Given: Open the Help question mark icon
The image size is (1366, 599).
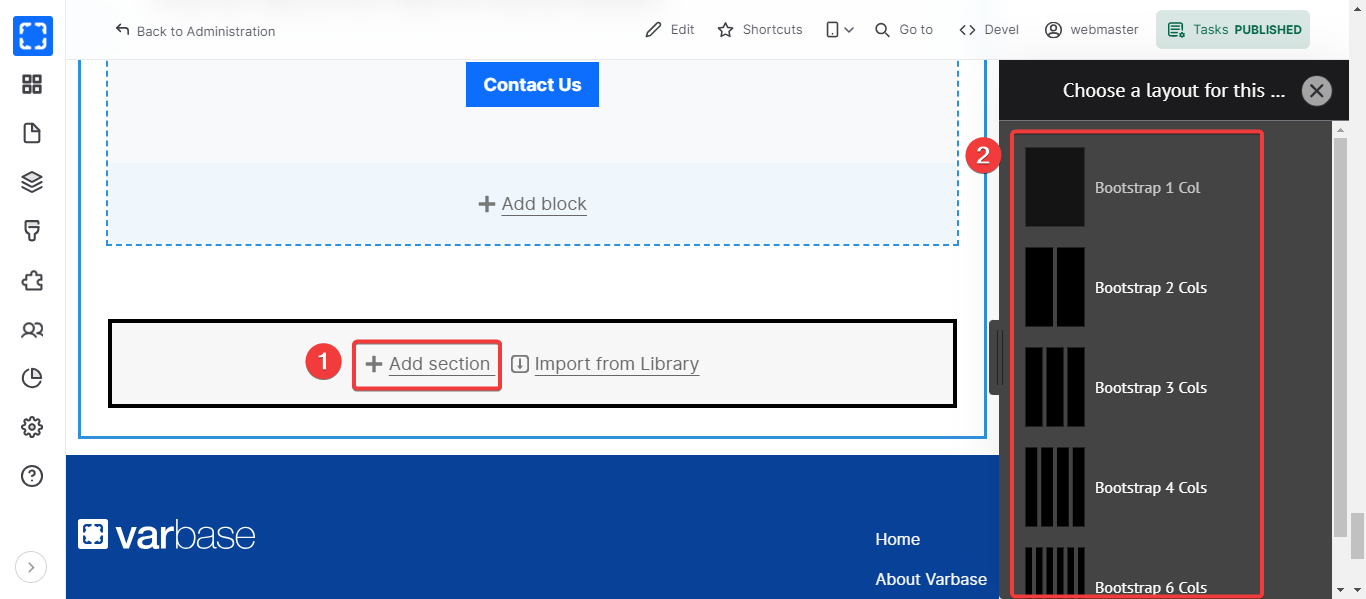Looking at the screenshot, I should coord(32,476).
